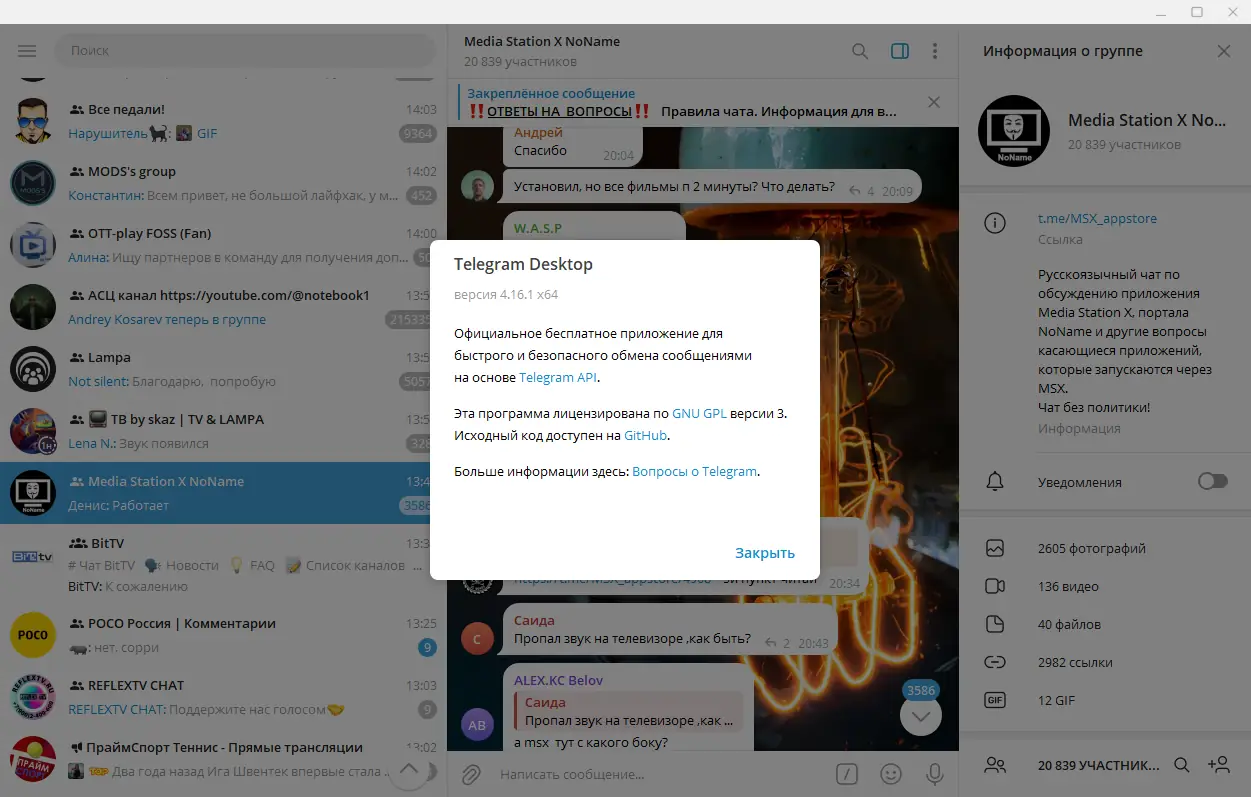Open the bot commands slash icon

pos(847,774)
